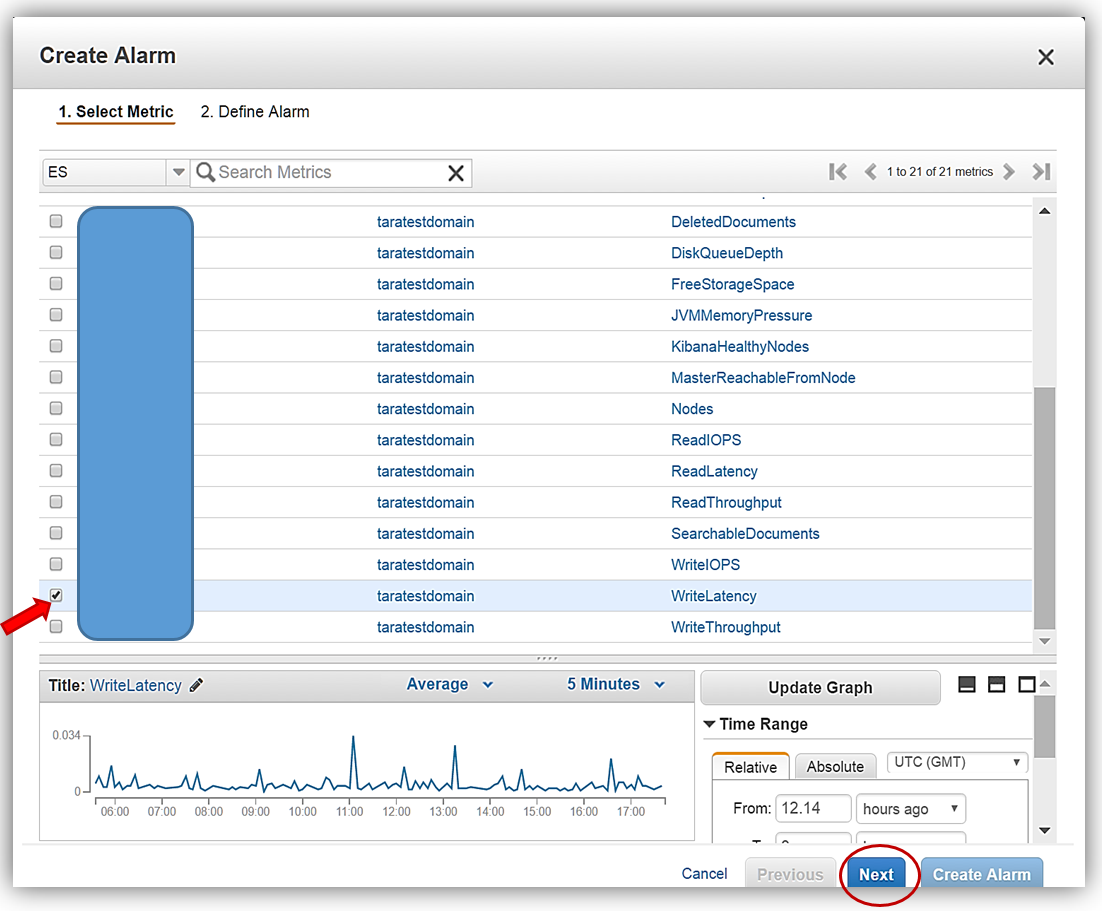Uncheck the WriteLatency metric checkbox
This screenshot has width=1102, height=911.
coord(56,595)
